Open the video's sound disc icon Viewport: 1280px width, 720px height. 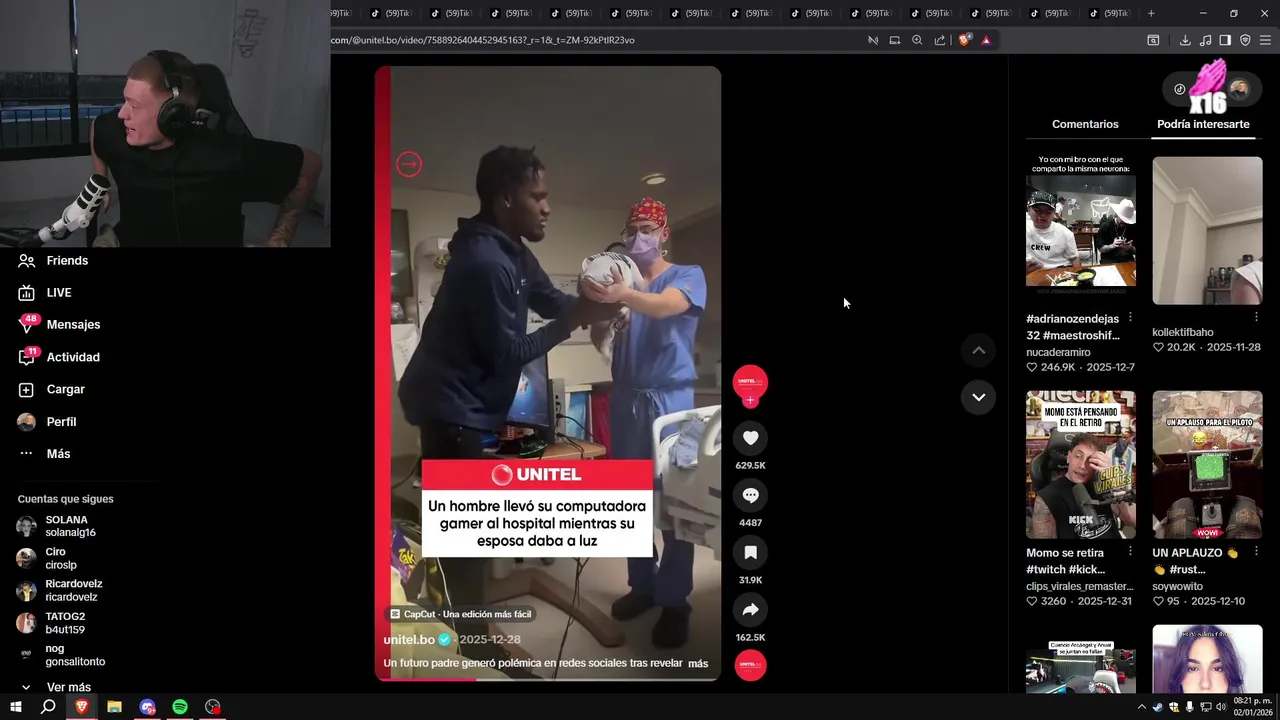pyautogui.click(x=750, y=665)
